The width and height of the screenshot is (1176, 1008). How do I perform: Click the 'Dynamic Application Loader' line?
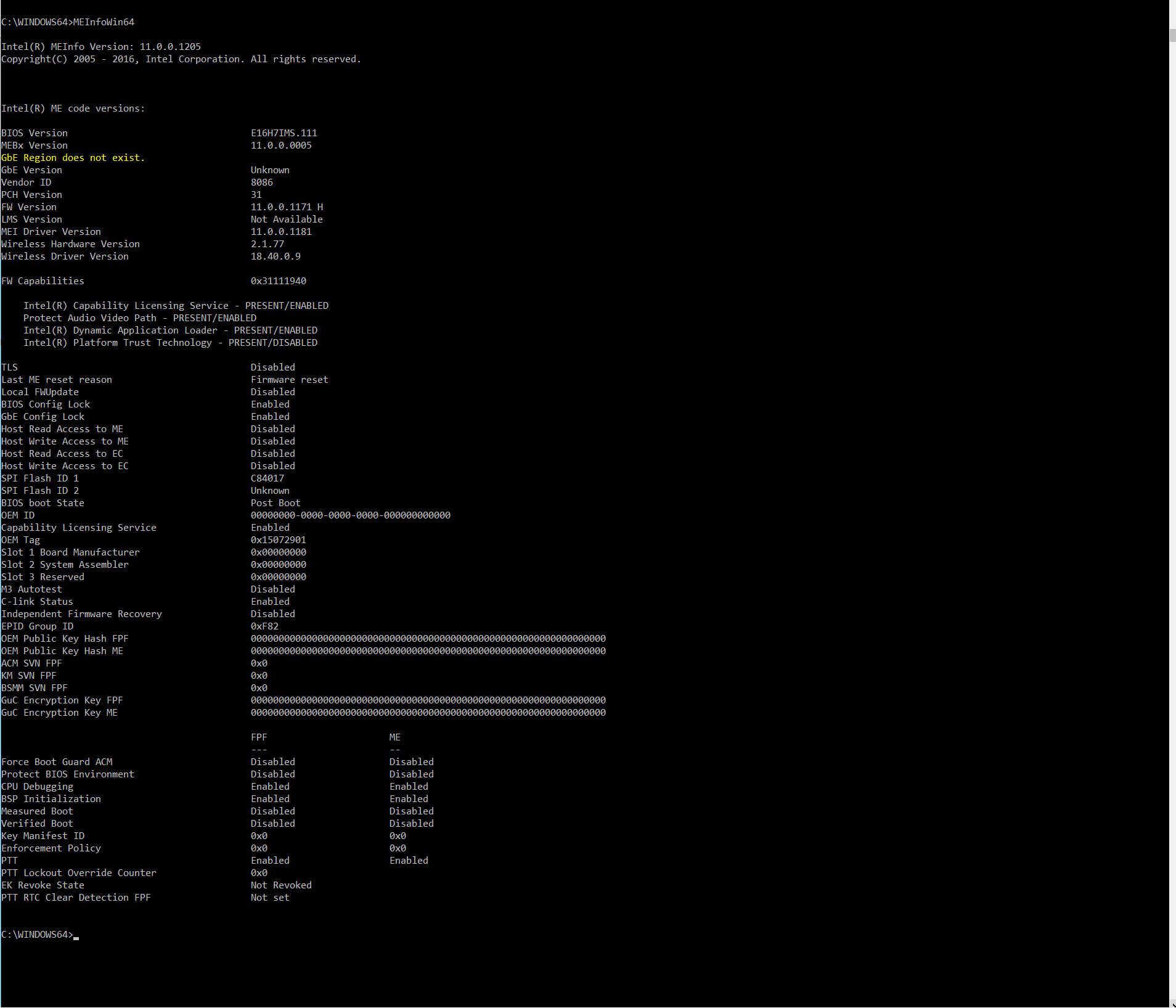coord(170,330)
